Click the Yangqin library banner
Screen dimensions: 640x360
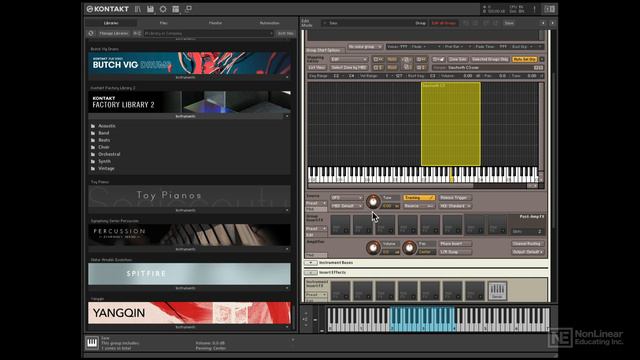(189, 313)
